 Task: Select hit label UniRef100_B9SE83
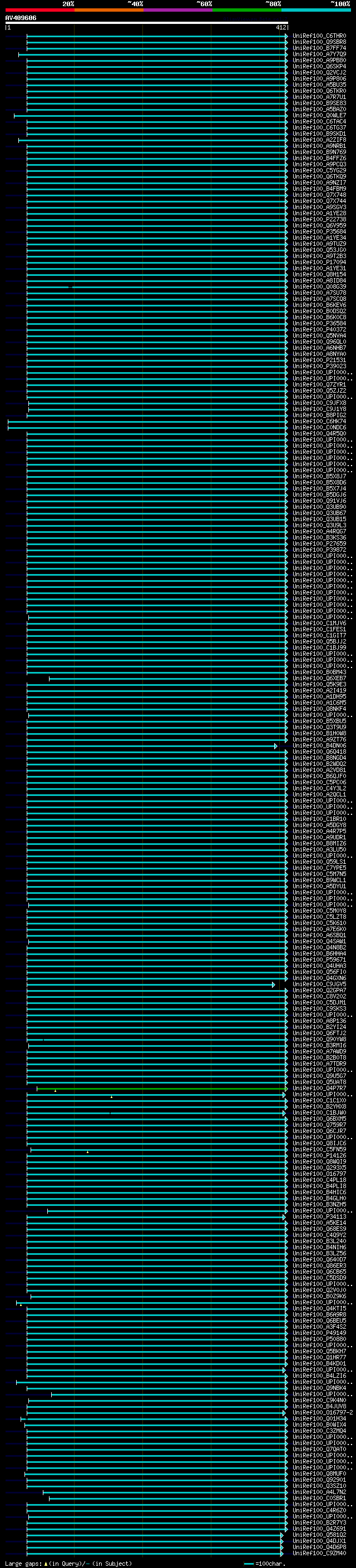(x=319, y=103)
